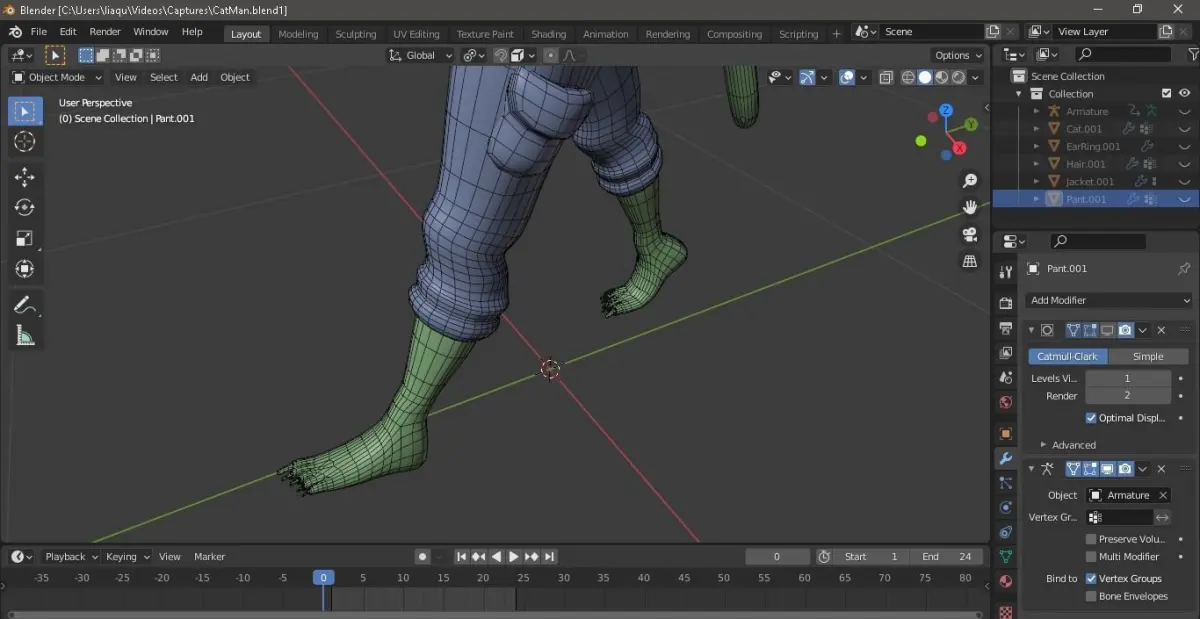
Task: Choose the Measure tool
Action: (x=25, y=336)
